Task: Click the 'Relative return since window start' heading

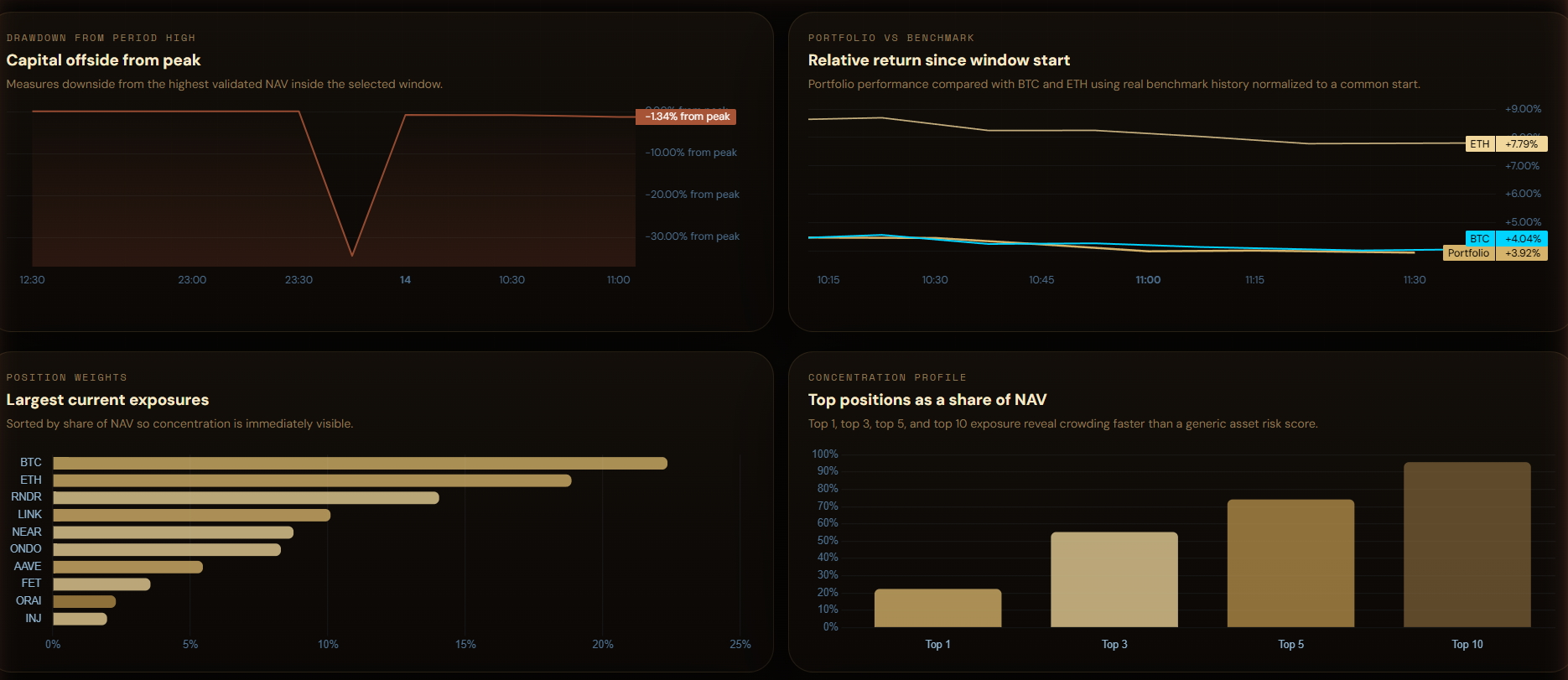Action: click(939, 60)
